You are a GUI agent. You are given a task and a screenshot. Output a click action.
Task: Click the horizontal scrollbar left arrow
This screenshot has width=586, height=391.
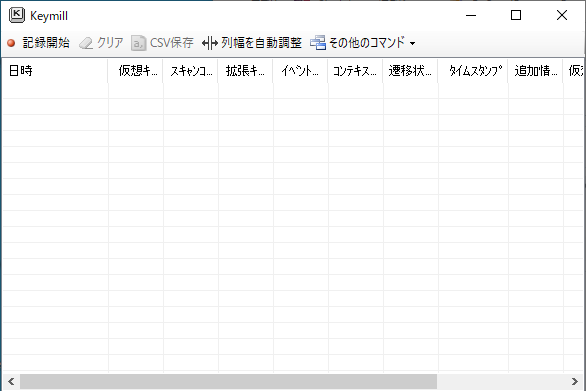point(11,382)
